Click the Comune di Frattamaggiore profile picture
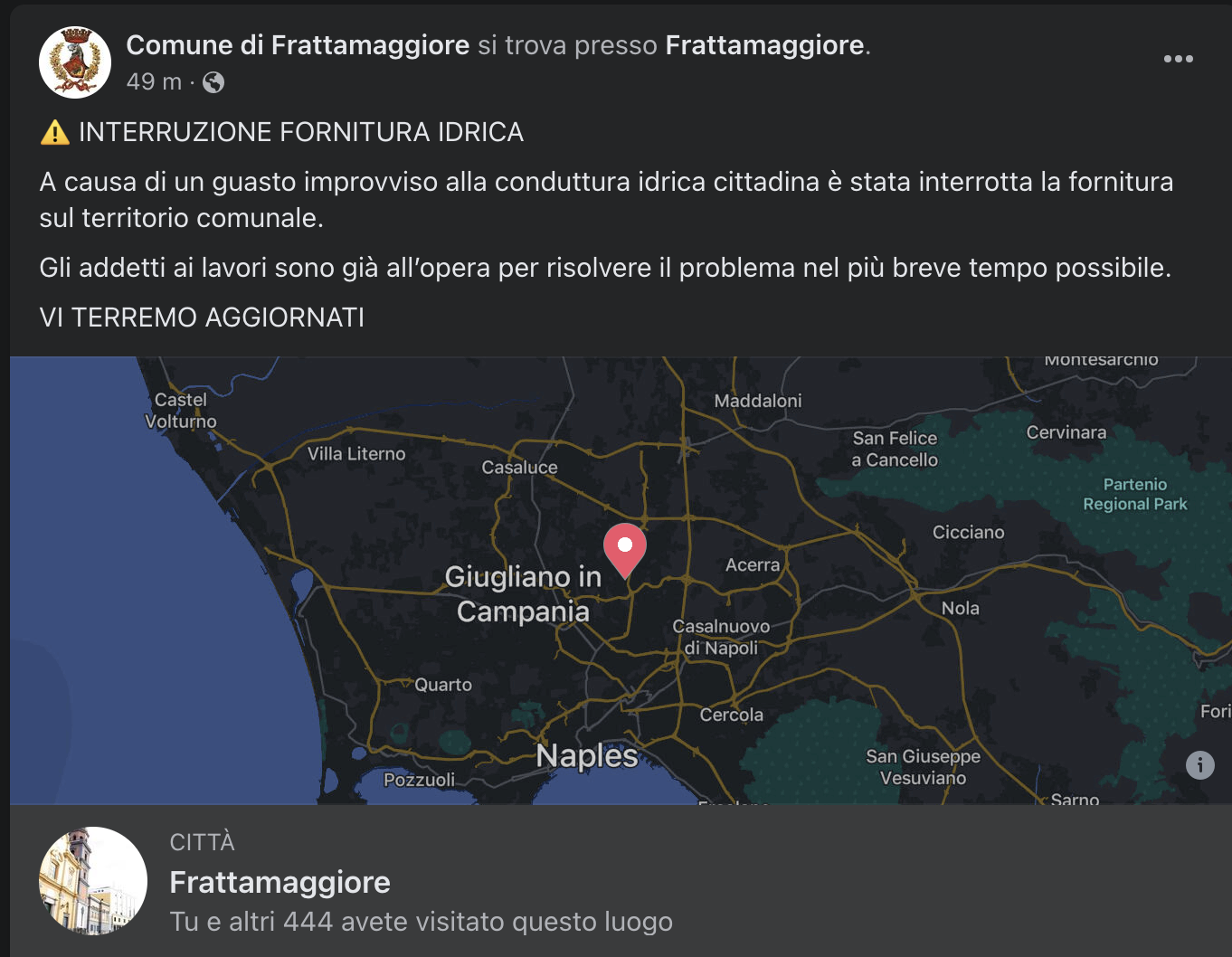Viewport: 1232px width, 957px height. click(75, 62)
